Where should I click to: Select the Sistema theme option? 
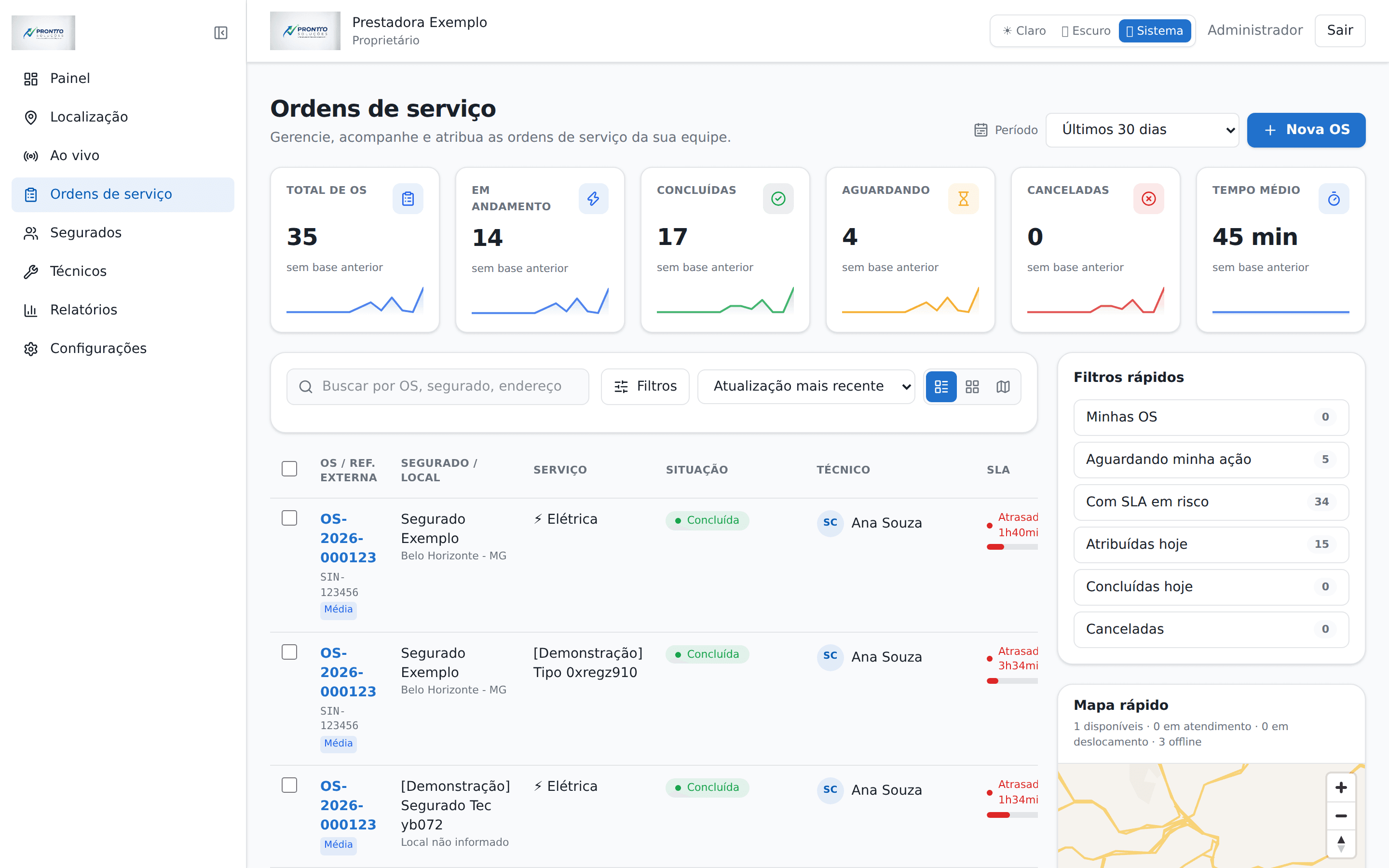pos(1154,31)
